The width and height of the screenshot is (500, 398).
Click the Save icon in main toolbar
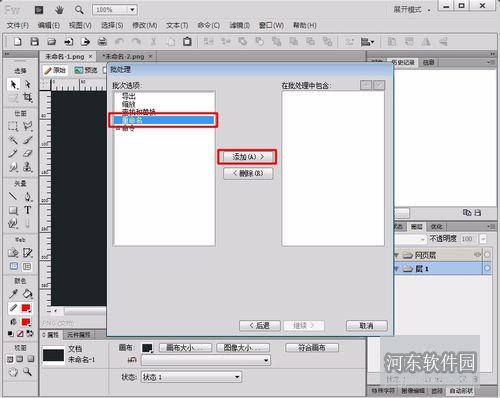[35, 42]
